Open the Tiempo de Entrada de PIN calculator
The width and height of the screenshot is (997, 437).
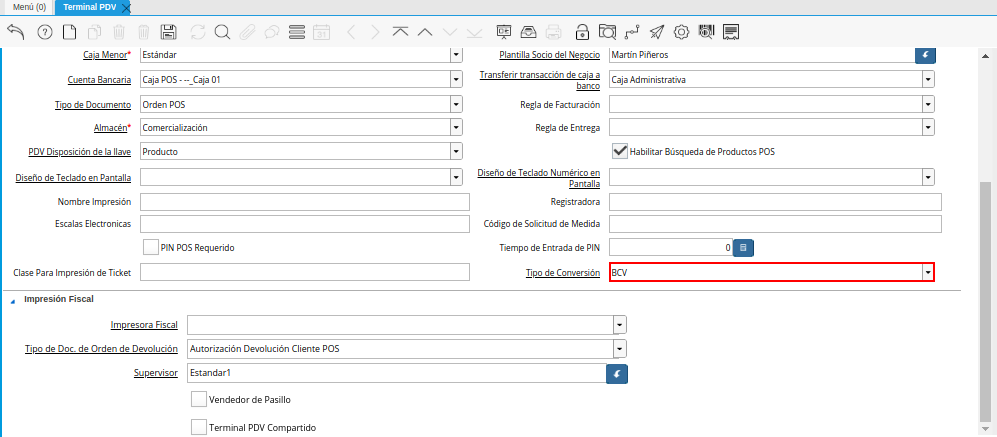click(x=743, y=247)
